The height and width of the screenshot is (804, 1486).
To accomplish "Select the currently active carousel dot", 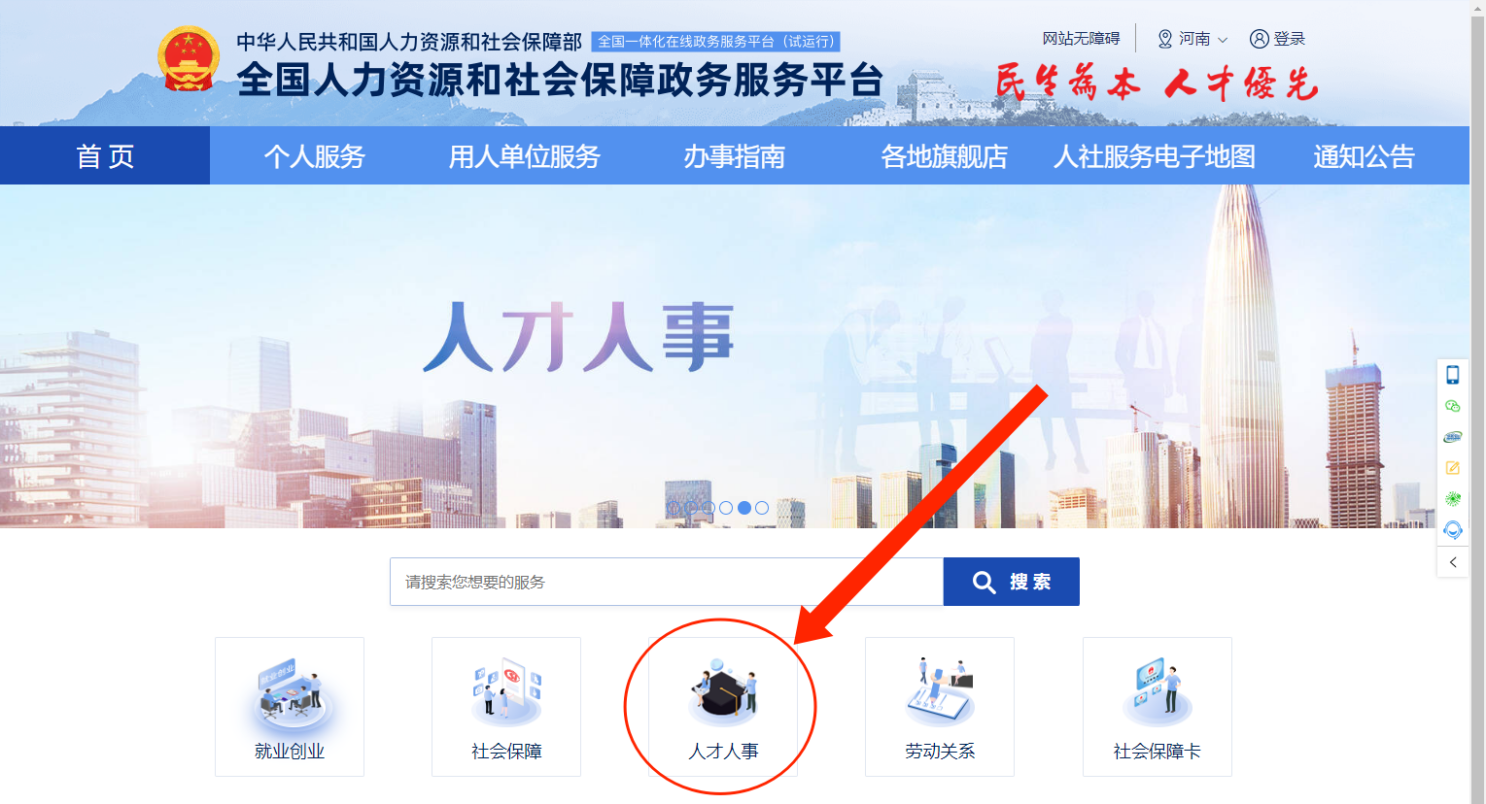I will [744, 508].
